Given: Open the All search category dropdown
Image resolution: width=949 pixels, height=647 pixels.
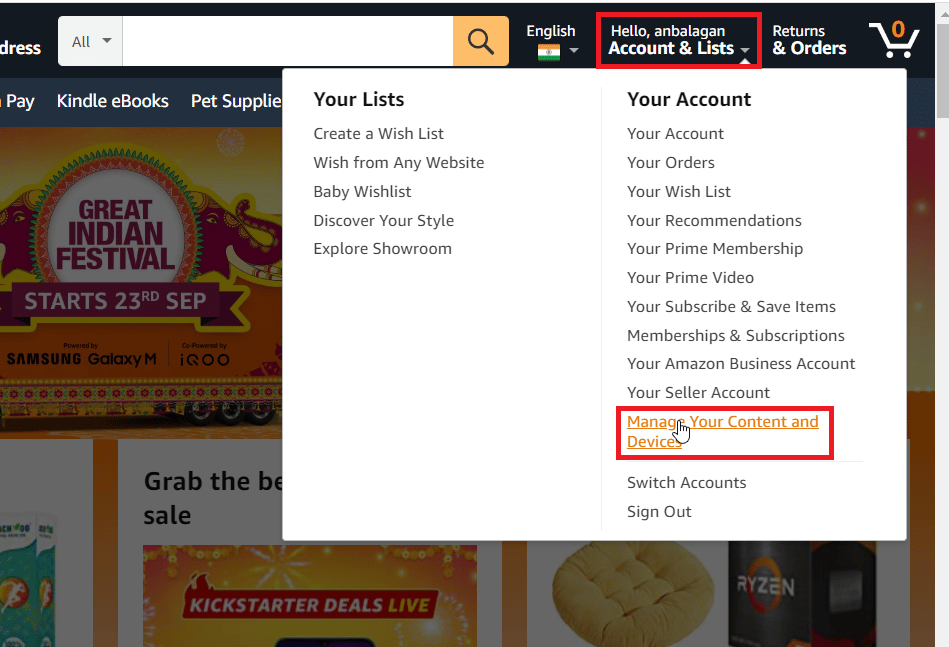Looking at the screenshot, I should 91,41.
